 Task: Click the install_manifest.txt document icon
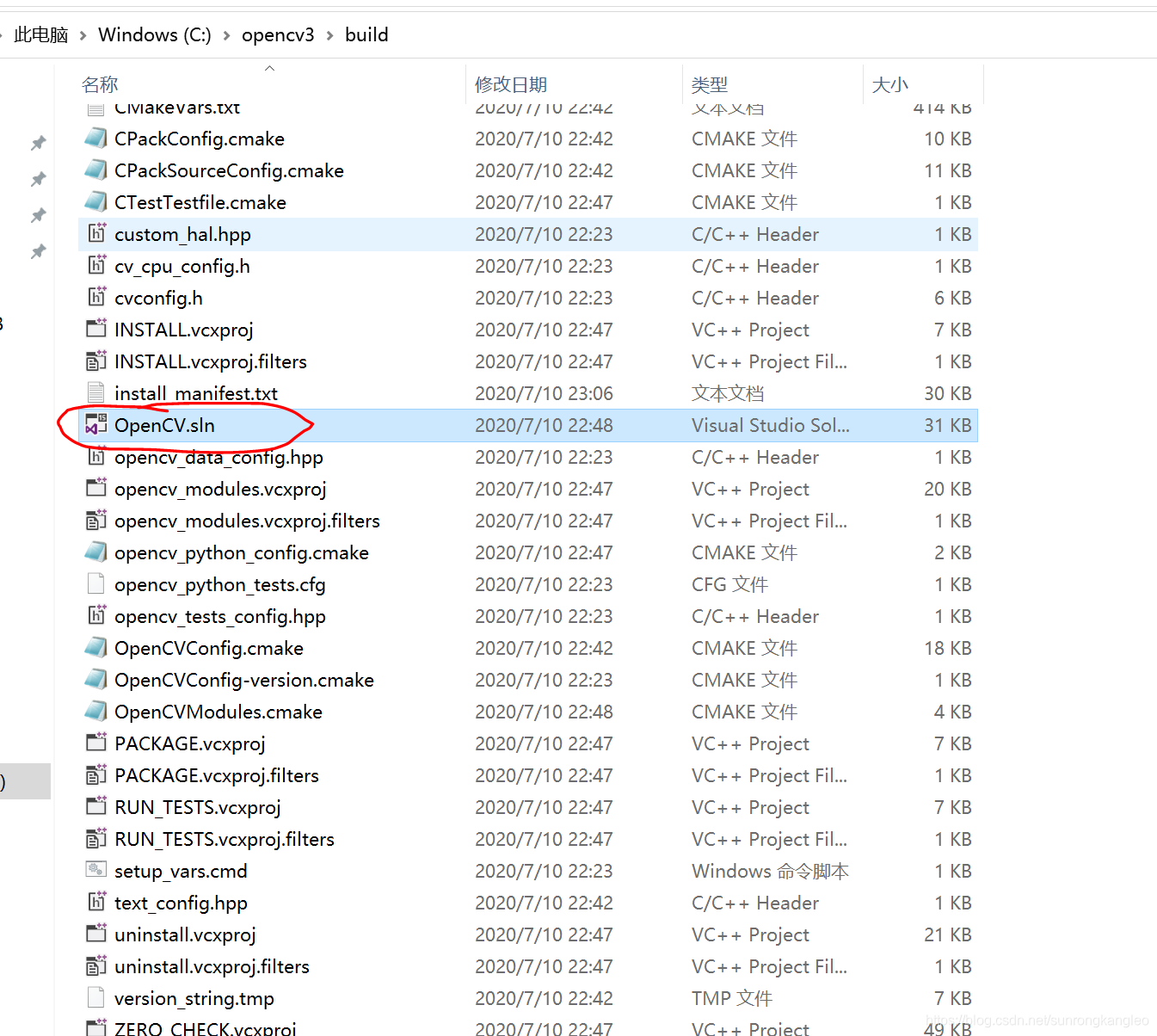96,393
